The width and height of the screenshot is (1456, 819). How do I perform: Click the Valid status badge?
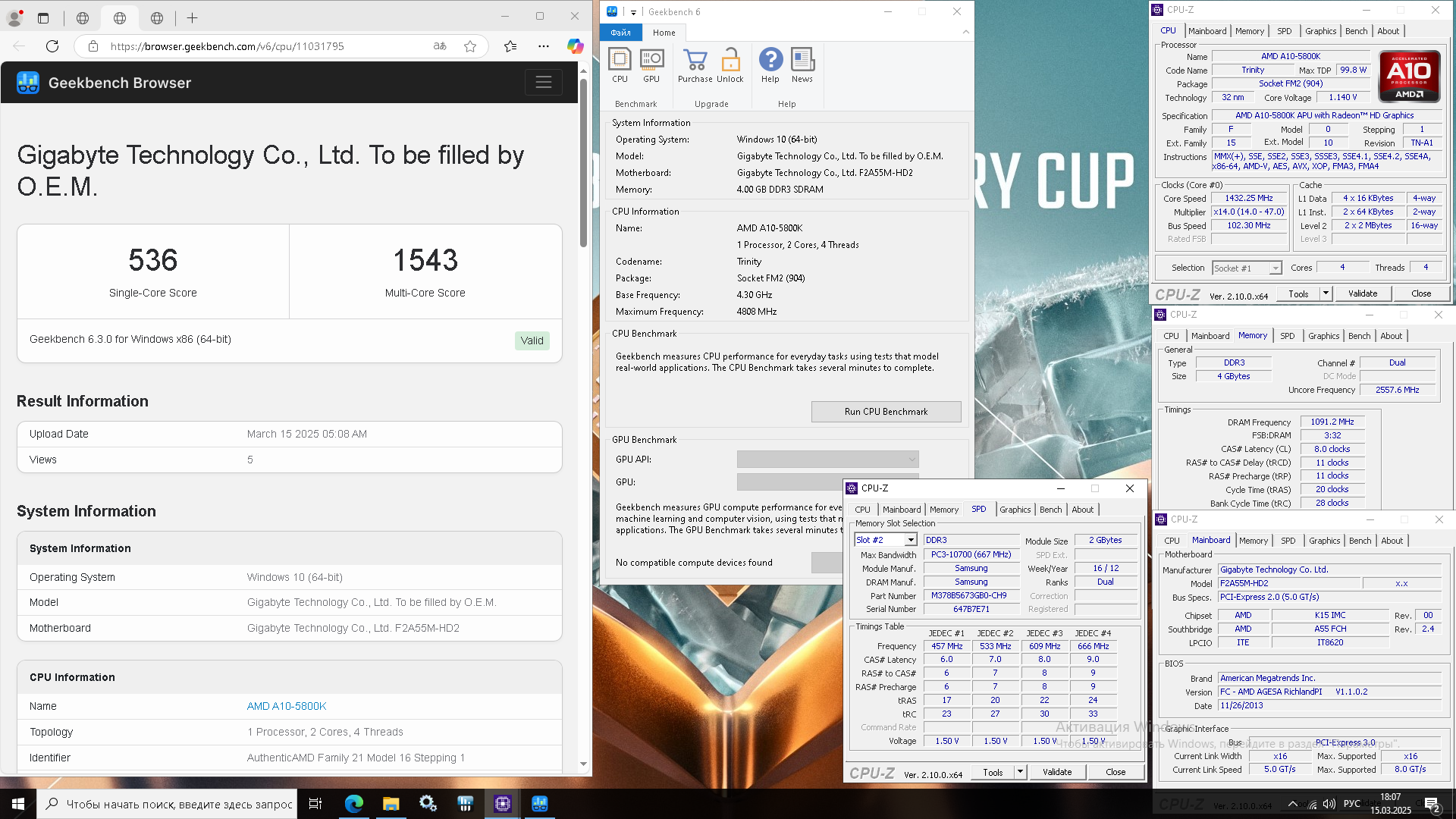532,340
